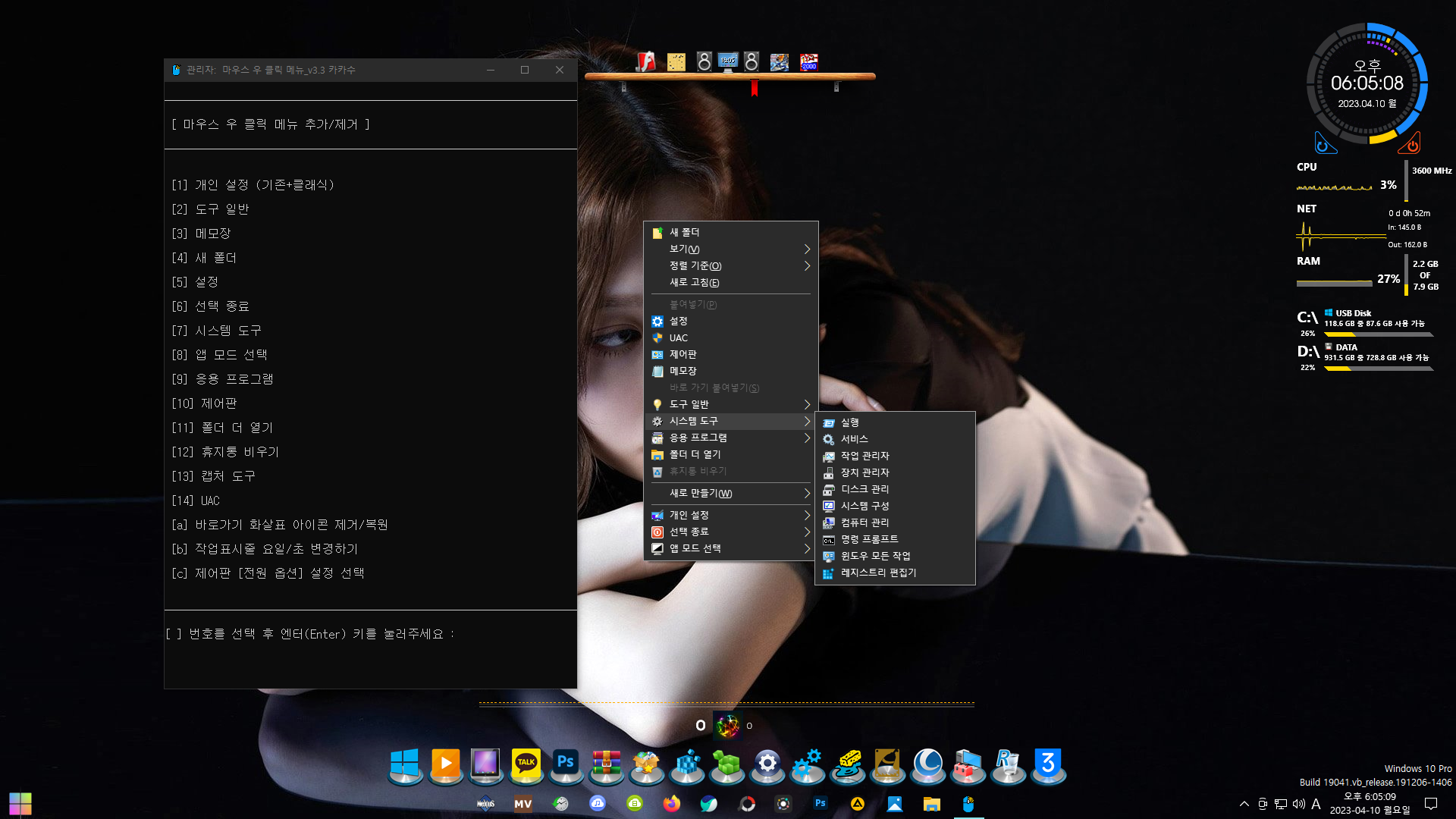Open the volume icon in the tray
The height and width of the screenshot is (819, 1456).
[1298, 804]
